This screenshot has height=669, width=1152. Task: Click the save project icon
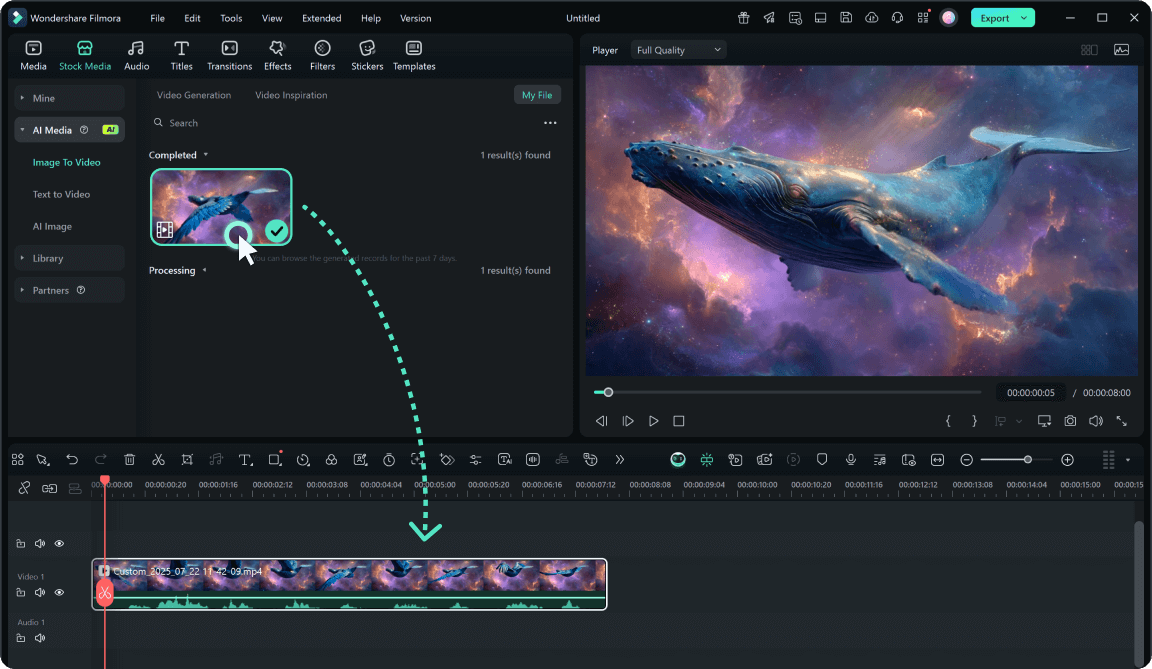pos(846,18)
